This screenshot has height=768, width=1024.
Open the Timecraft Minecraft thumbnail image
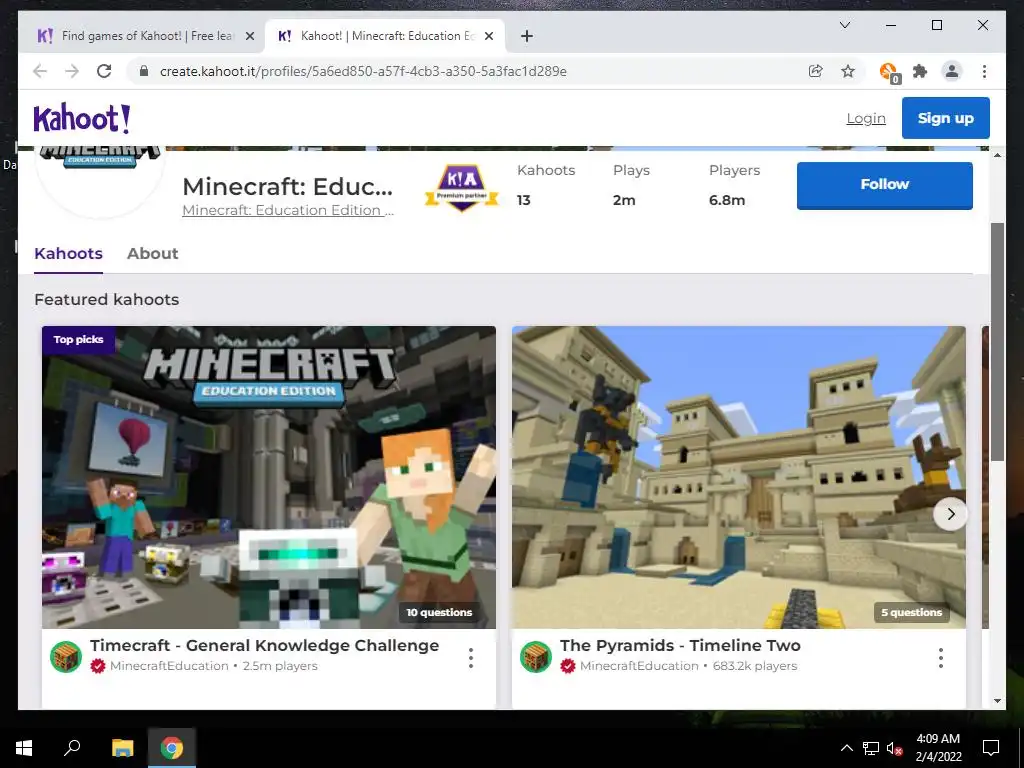pyautogui.click(x=268, y=477)
